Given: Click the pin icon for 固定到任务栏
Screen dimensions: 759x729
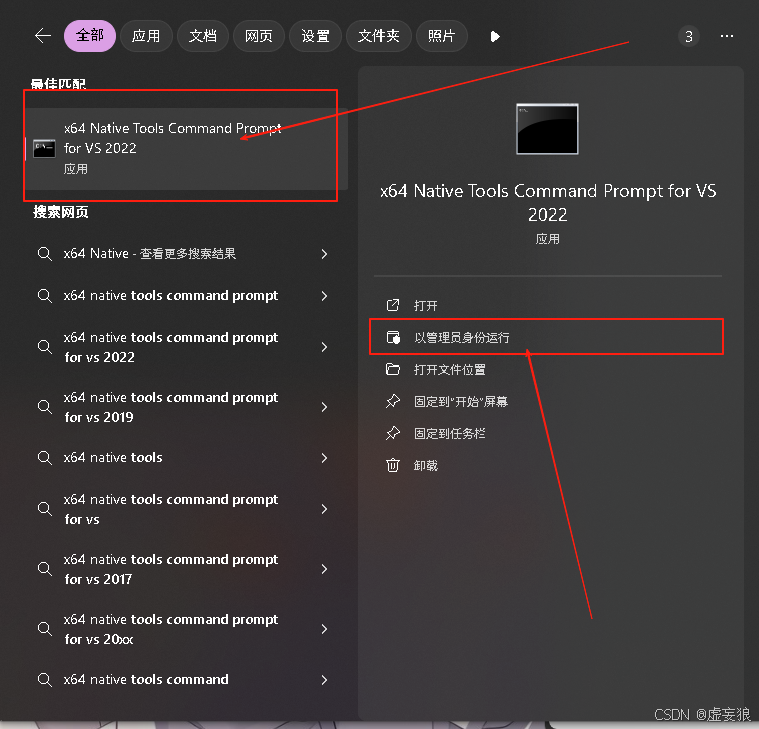Looking at the screenshot, I should pyautogui.click(x=393, y=433).
